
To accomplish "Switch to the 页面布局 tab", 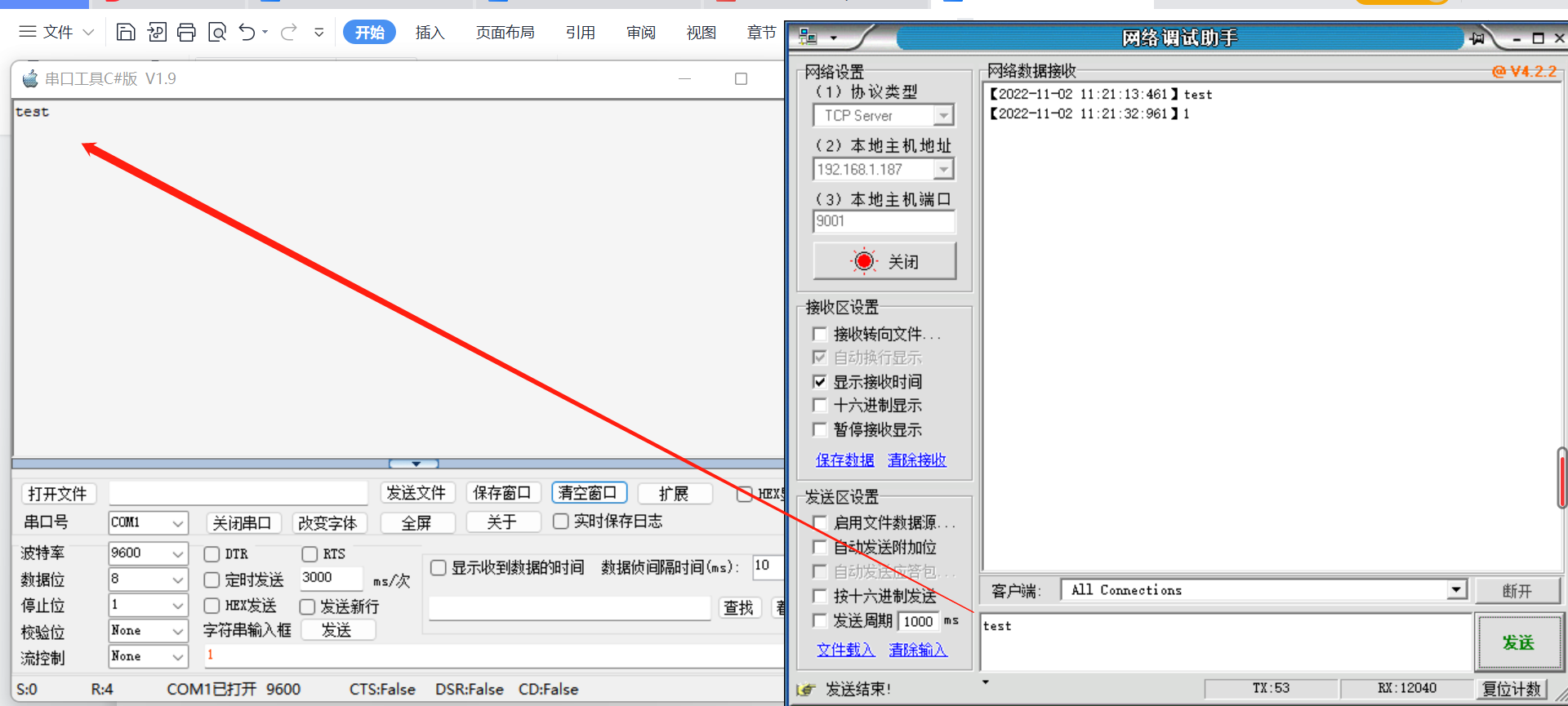I will click(505, 33).
